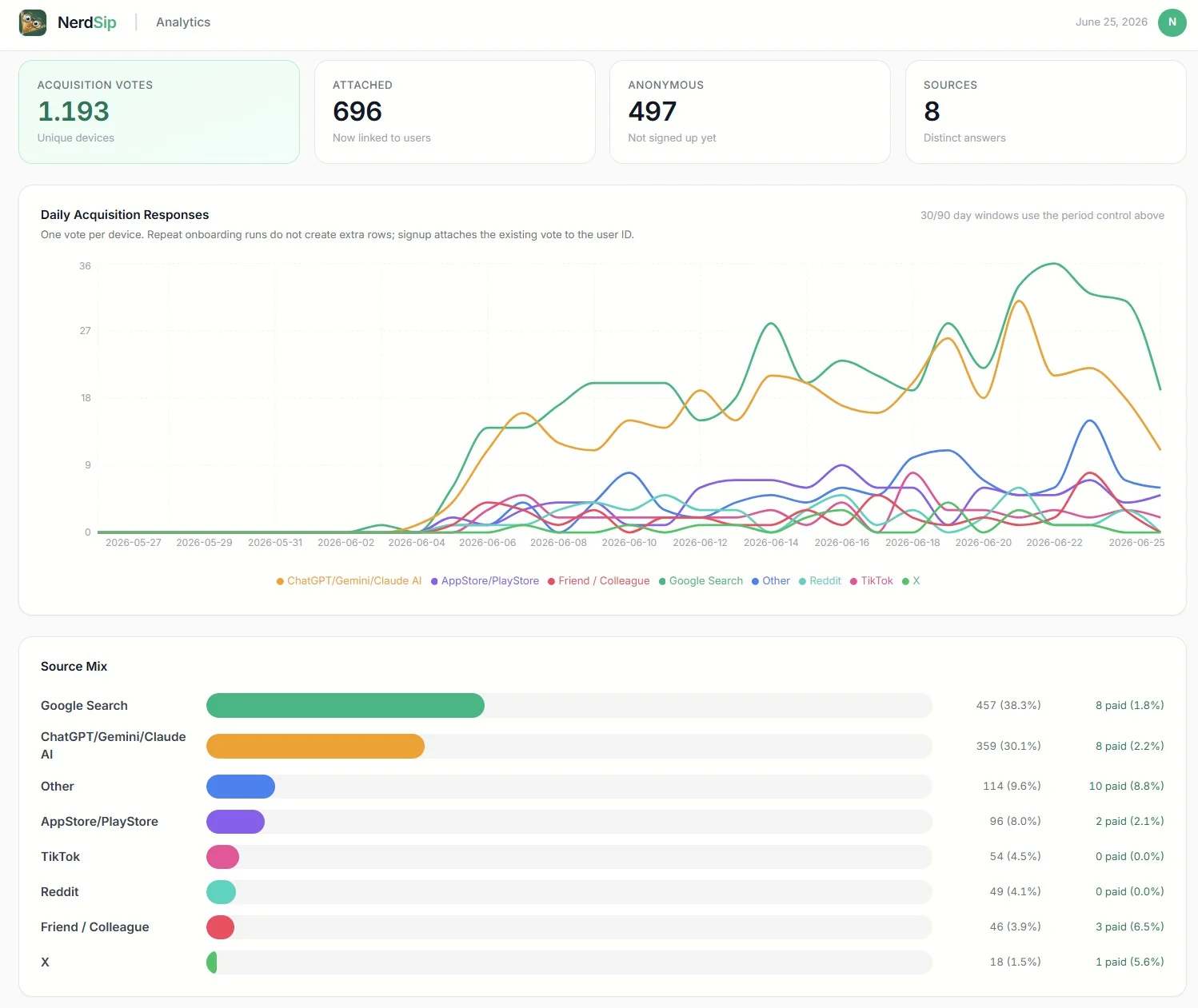Viewport: 1198px width, 1008px height.
Task: Select the Attached 696 card
Action: pos(455,112)
